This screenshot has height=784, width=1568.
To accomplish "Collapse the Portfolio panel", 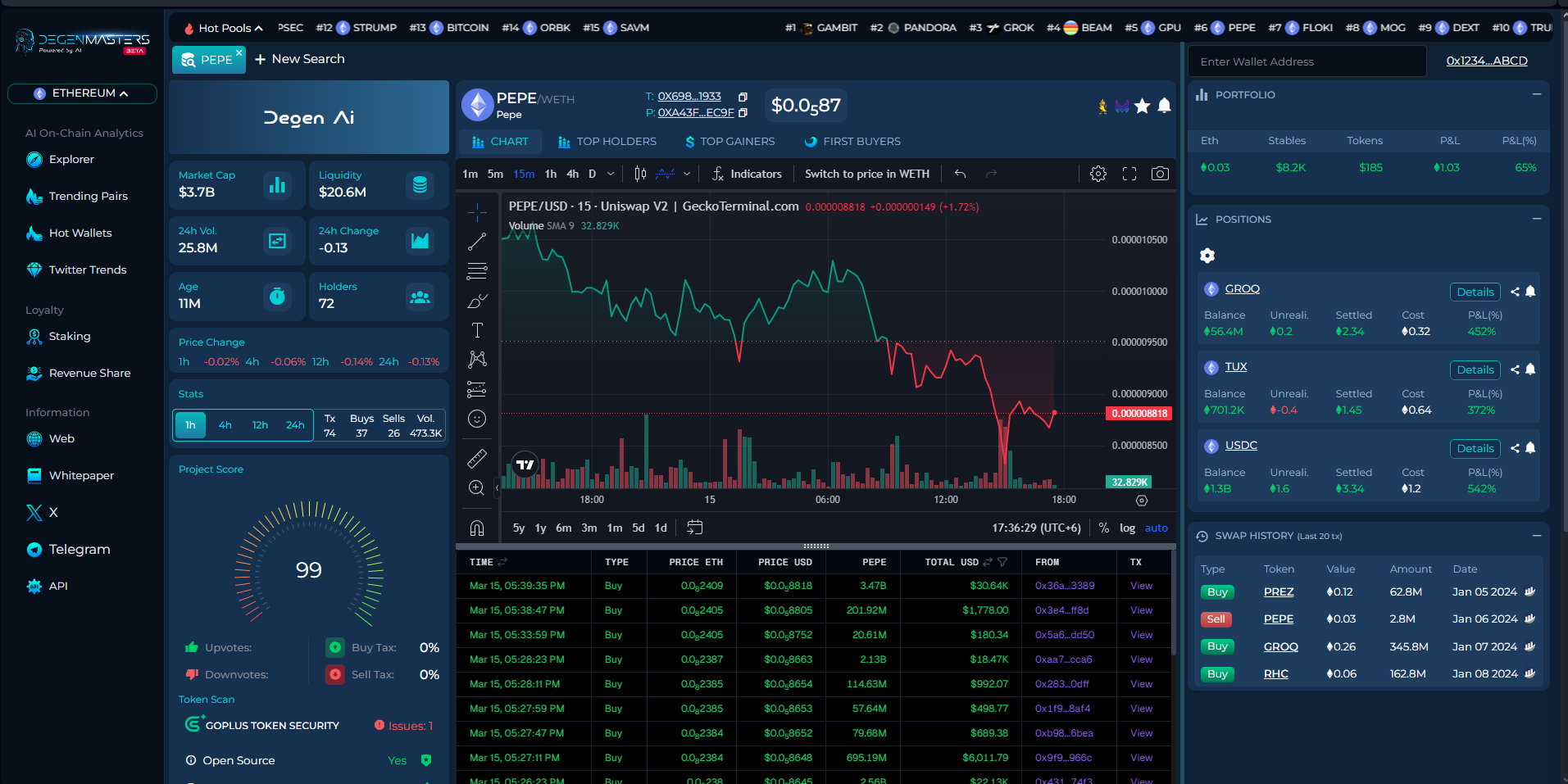I will 1537,94.
